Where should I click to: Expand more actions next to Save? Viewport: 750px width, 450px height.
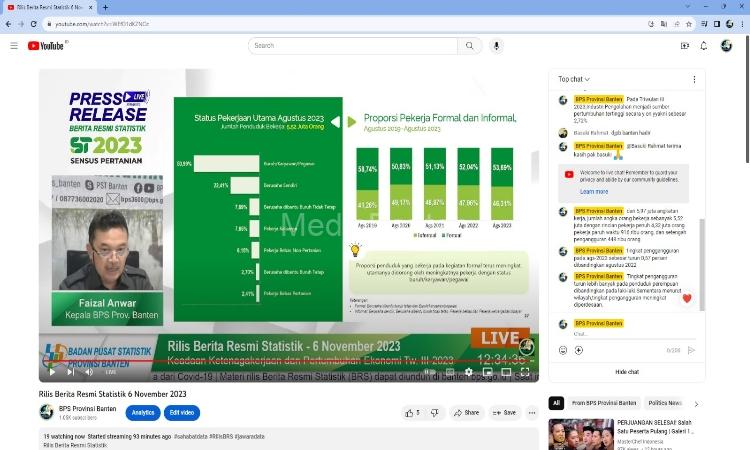coord(533,412)
